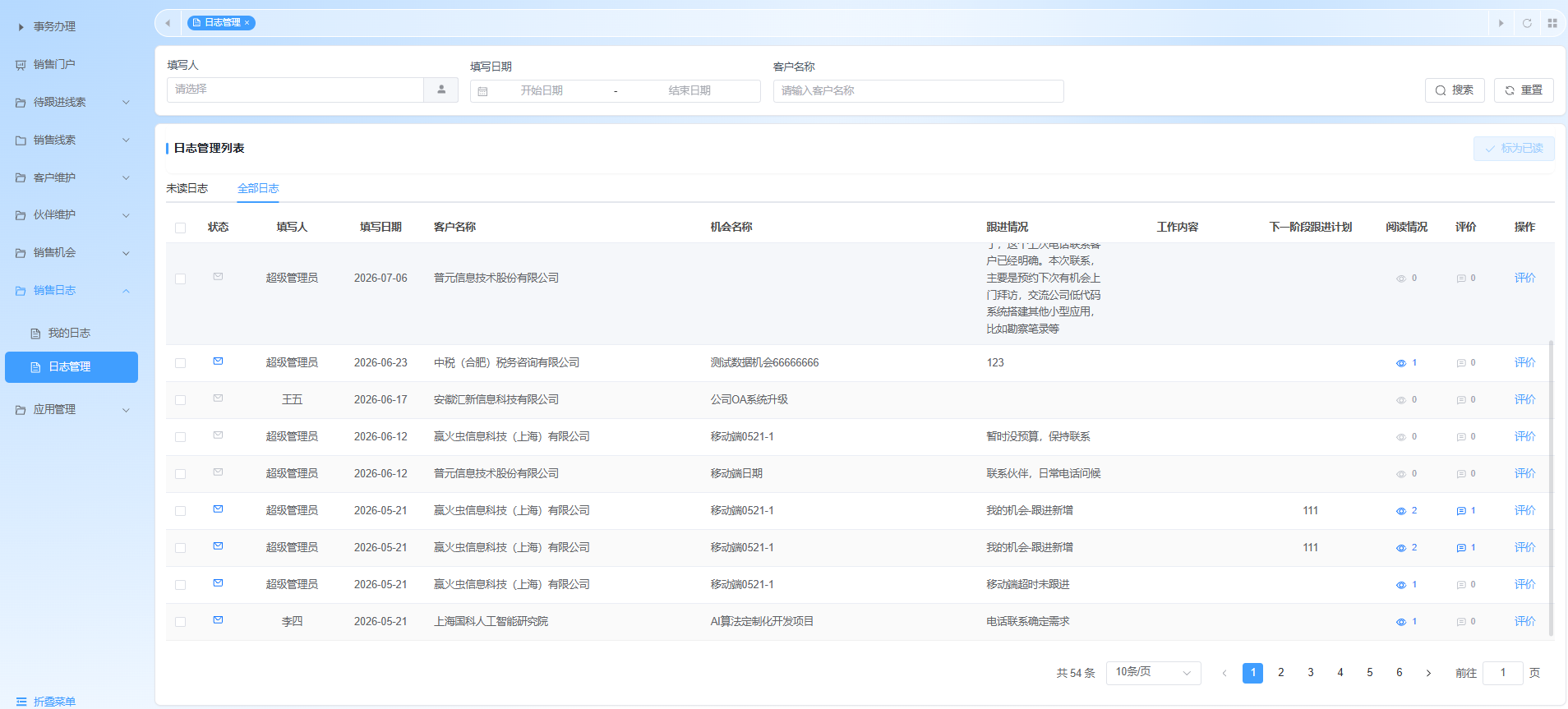
Task: Go to page 2 in pagination
Action: tap(1281, 673)
